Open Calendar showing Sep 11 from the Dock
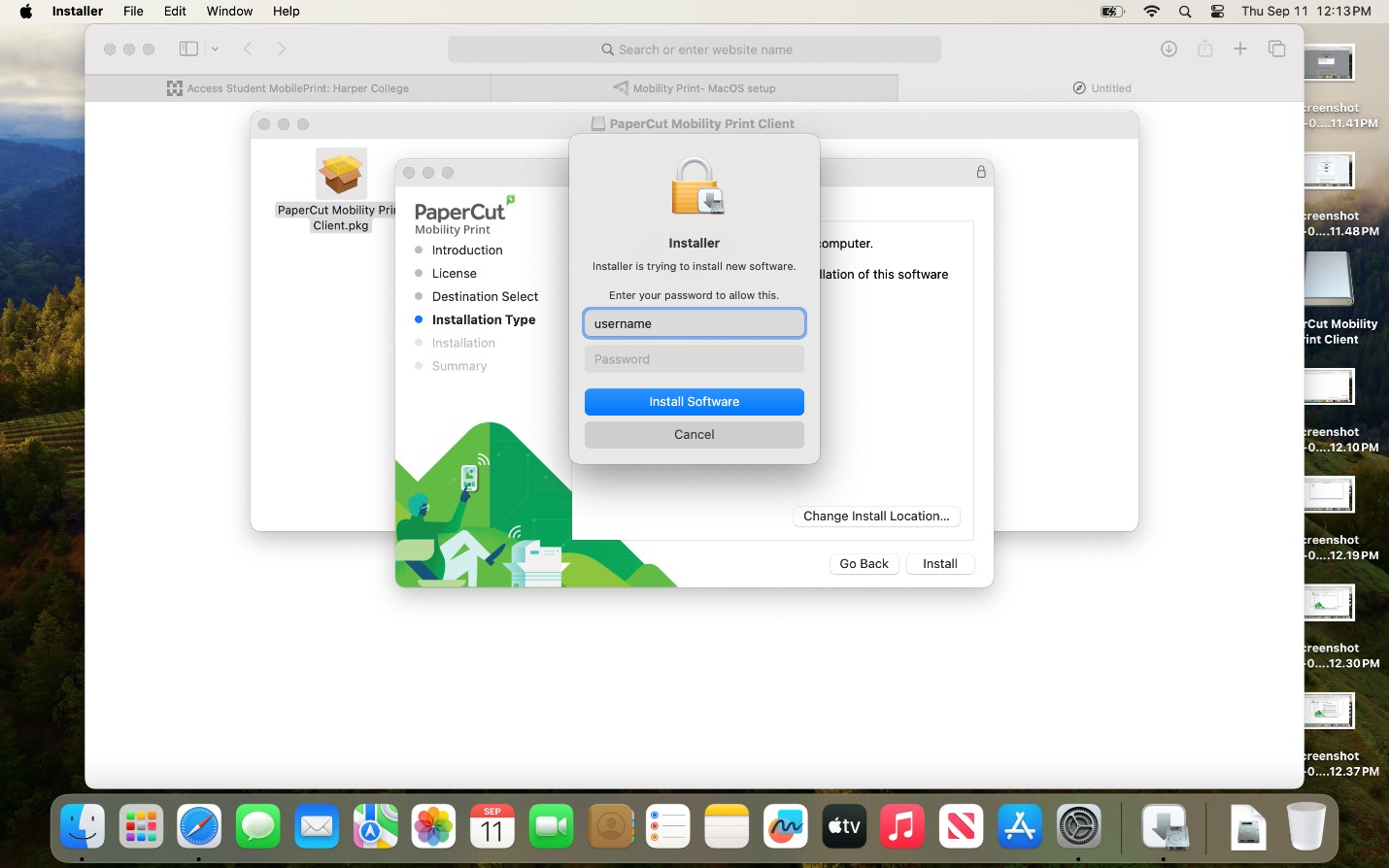 (491, 826)
